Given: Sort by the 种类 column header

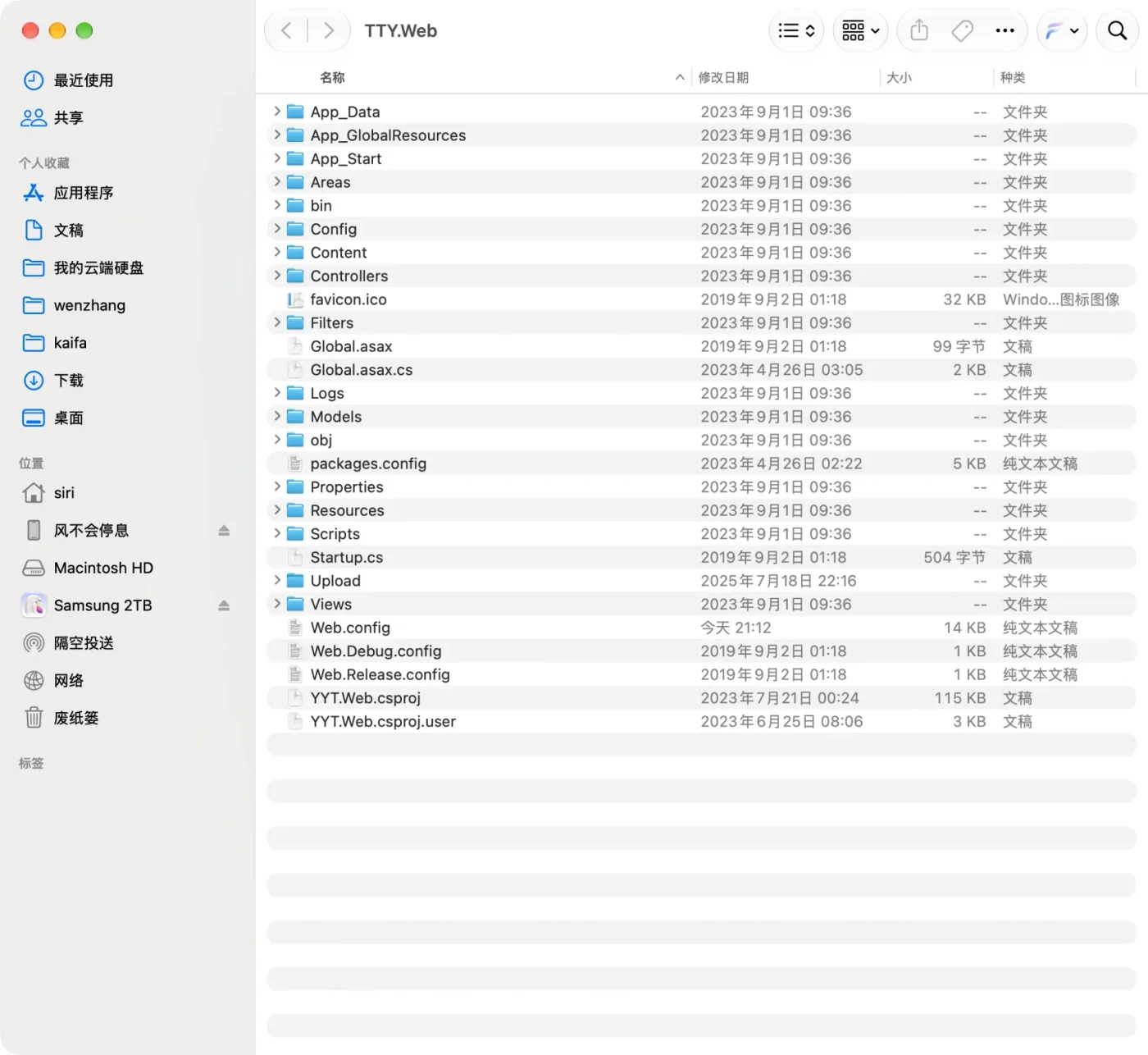Looking at the screenshot, I should pyautogui.click(x=1013, y=78).
